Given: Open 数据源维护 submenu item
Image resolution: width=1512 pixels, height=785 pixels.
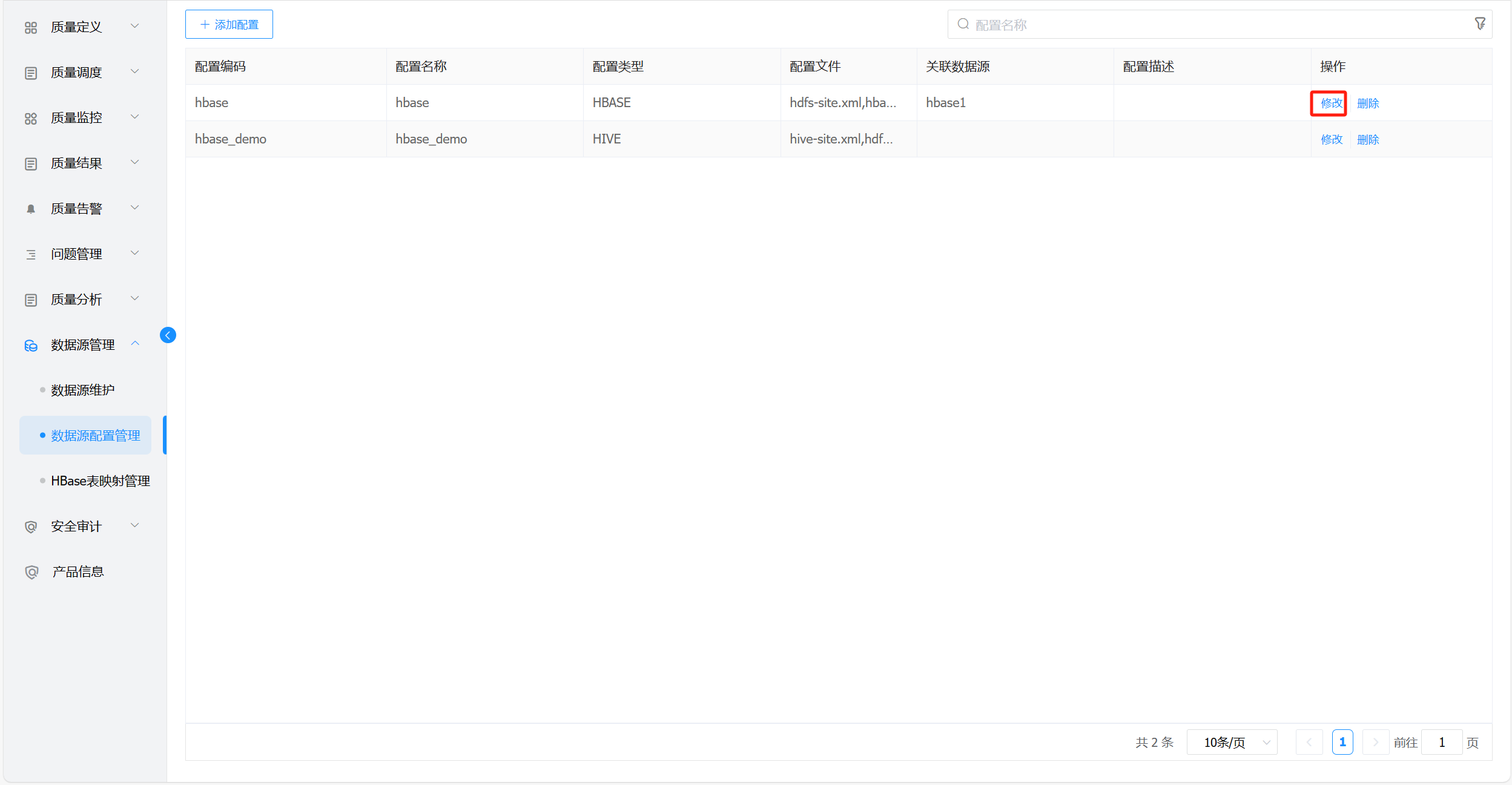Looking at the screenshot, I should [83, 390].
